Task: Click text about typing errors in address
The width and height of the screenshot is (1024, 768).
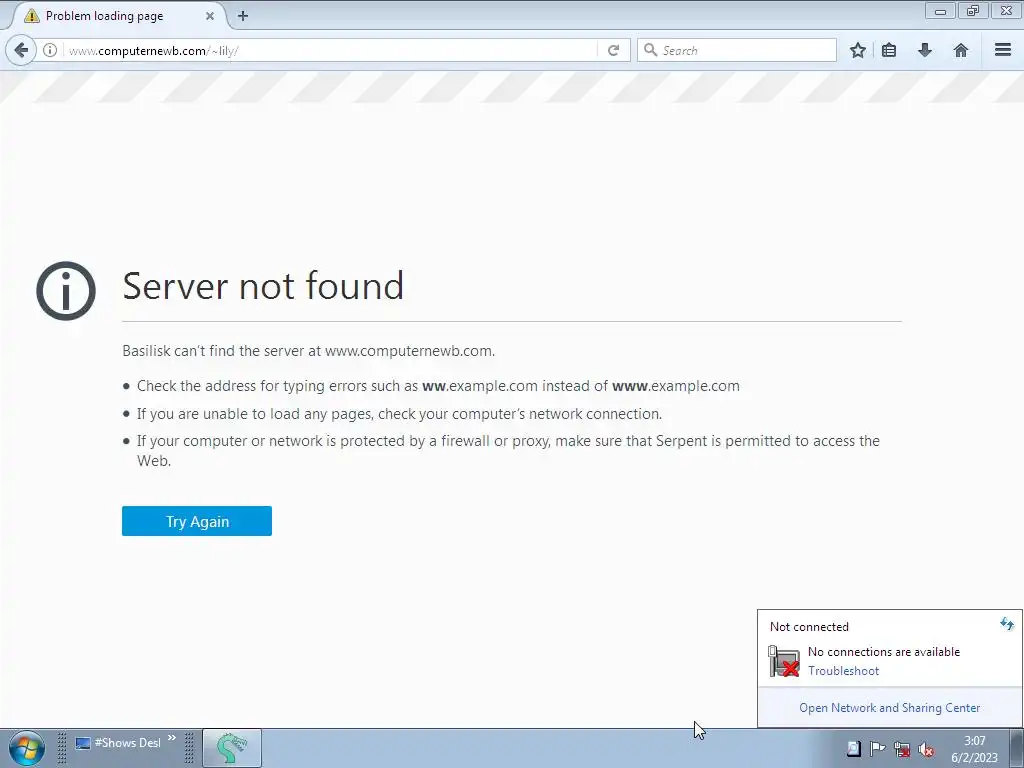Action: (x=438, y=386)
